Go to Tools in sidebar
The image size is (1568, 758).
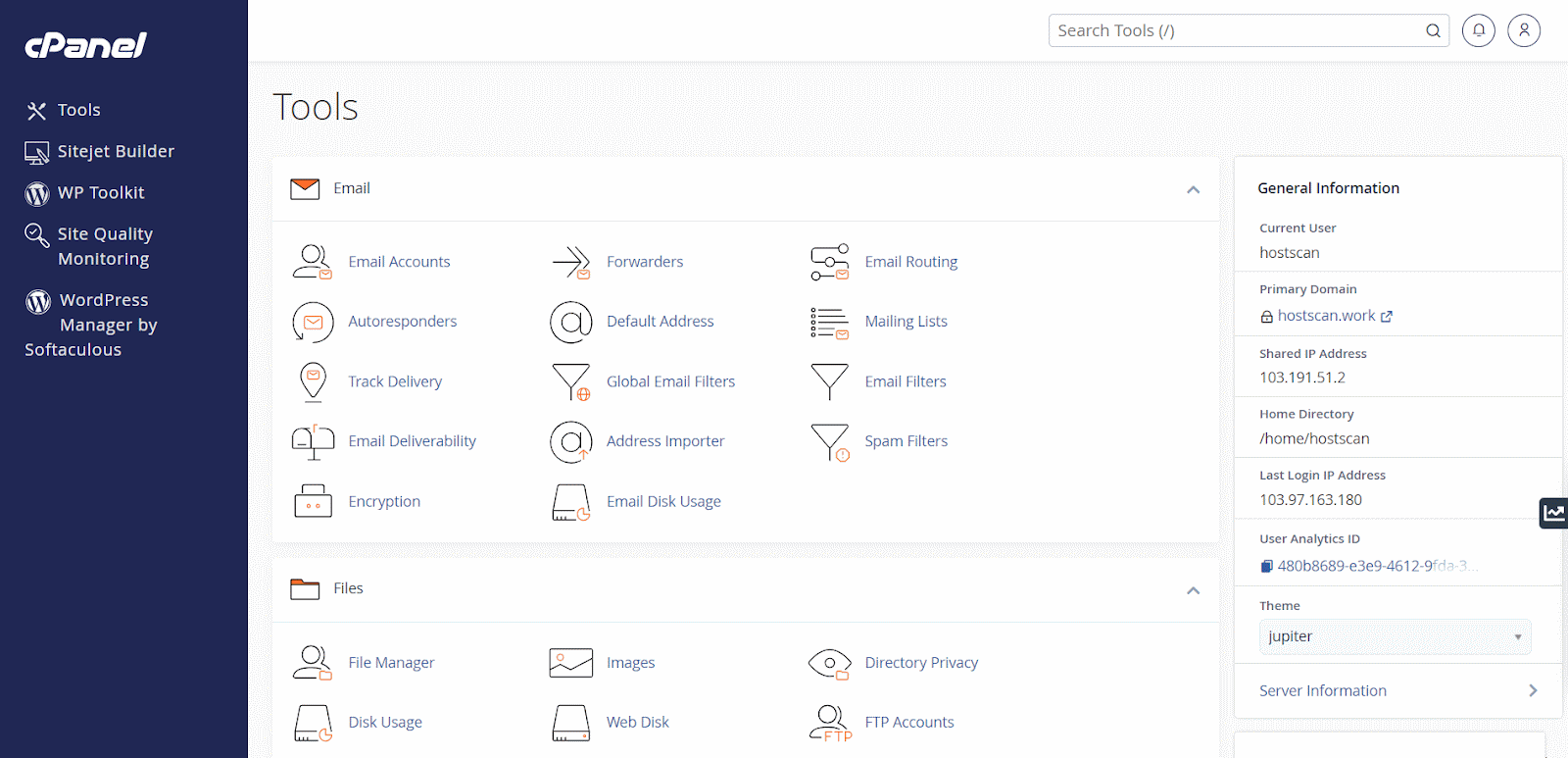pos(64,110)
